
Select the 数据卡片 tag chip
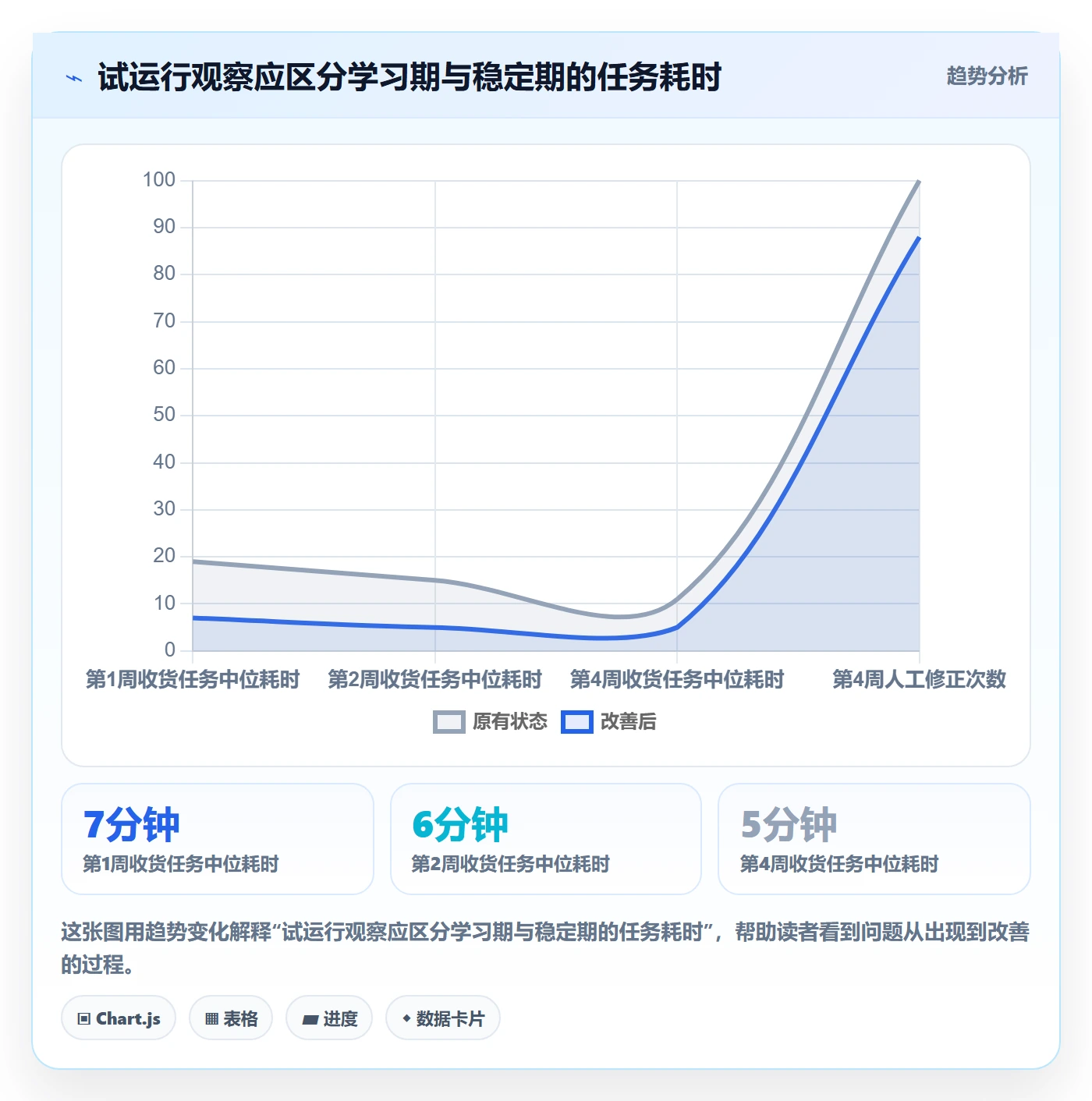point(443,1018)
